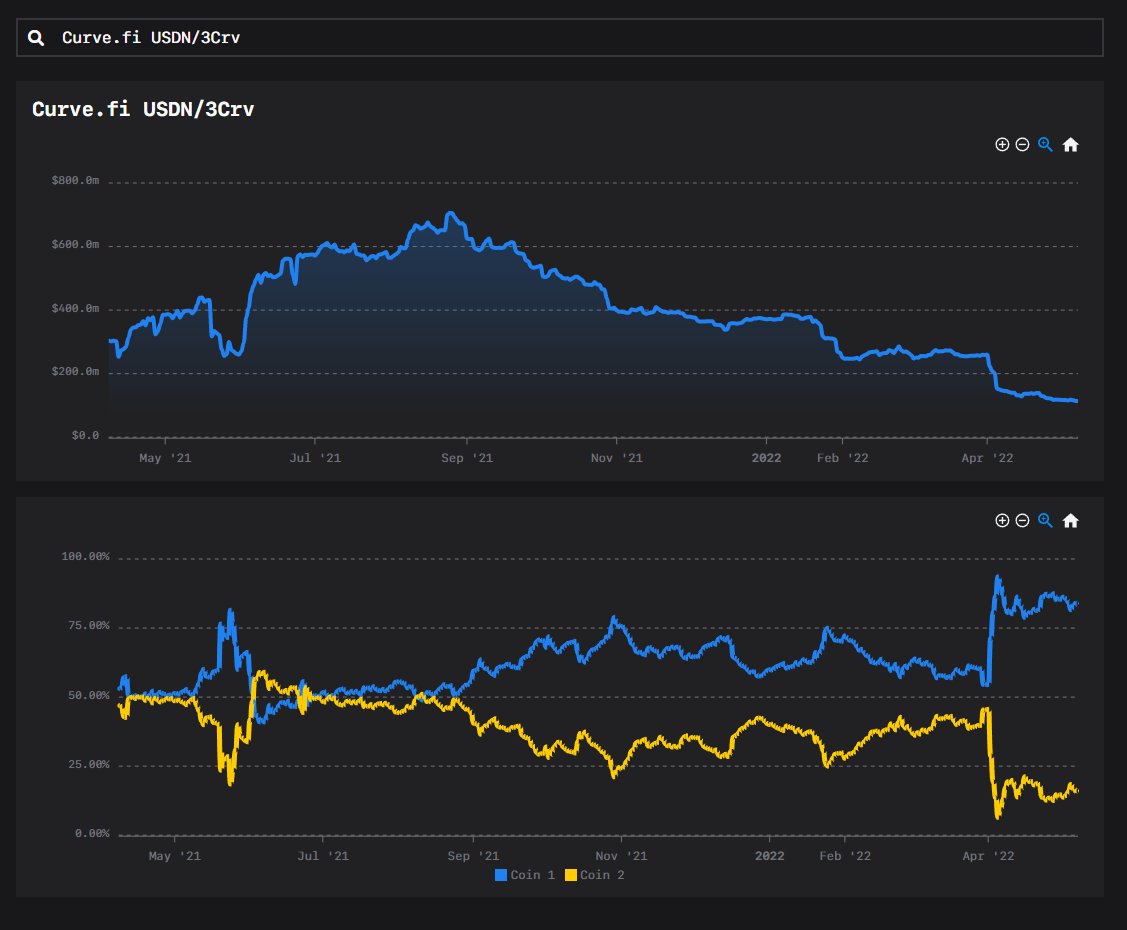1127x930 pixels.
Task: Click May '21 label on bottom chart
Action: click(x=175, y=856)
